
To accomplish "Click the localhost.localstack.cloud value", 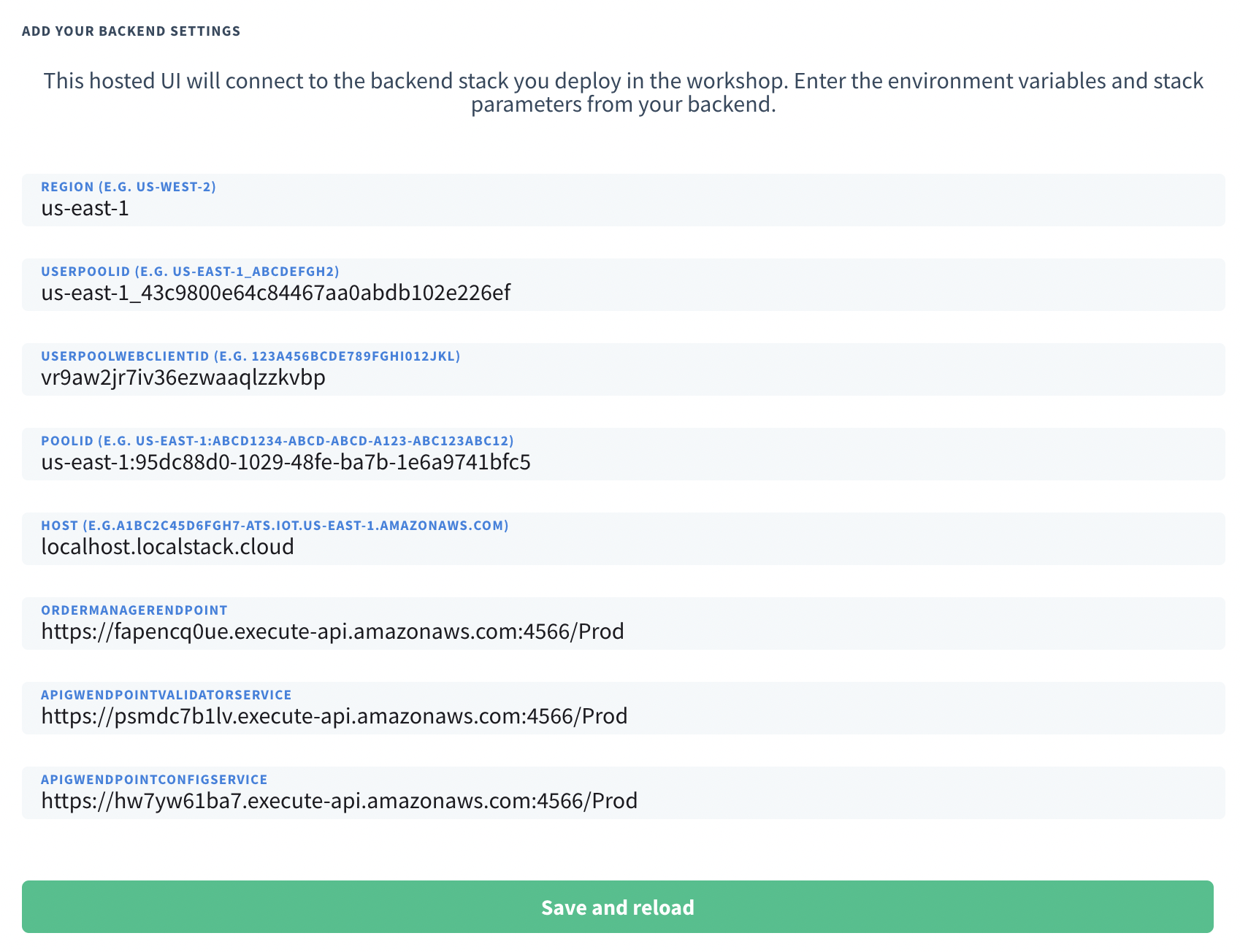I will [167, 546].
